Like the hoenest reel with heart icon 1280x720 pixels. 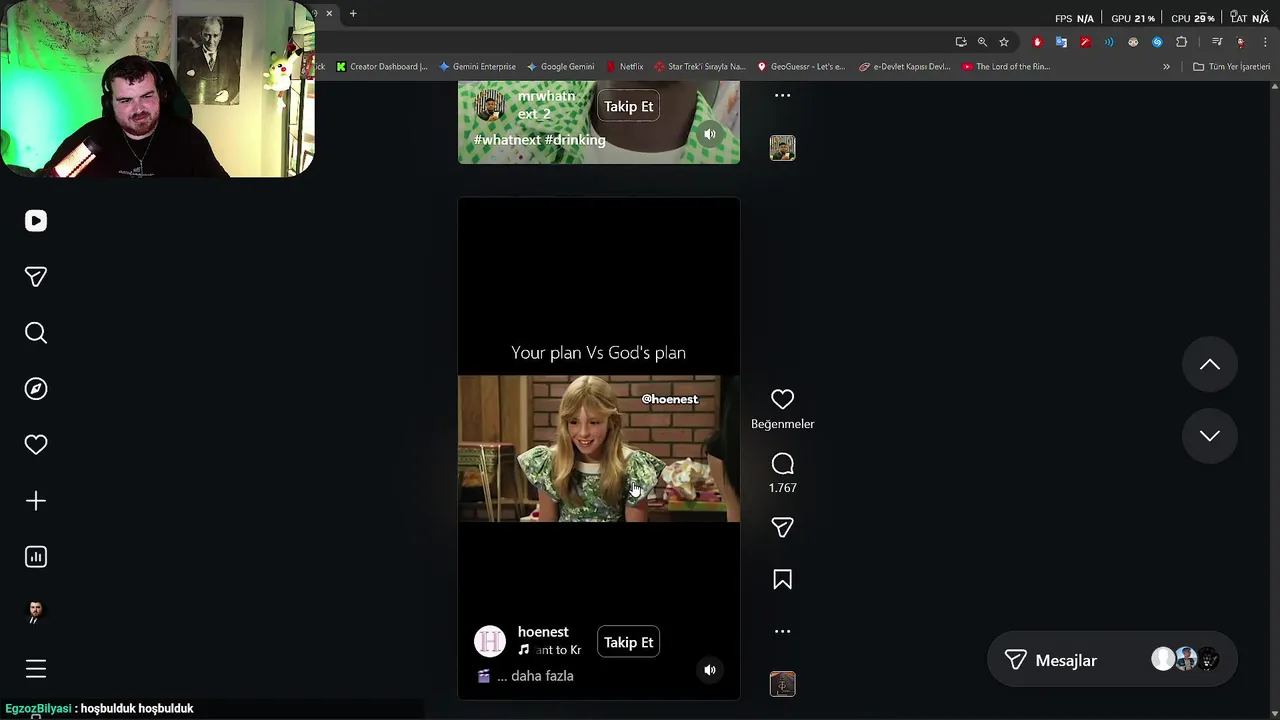click(x=782, y=400)
